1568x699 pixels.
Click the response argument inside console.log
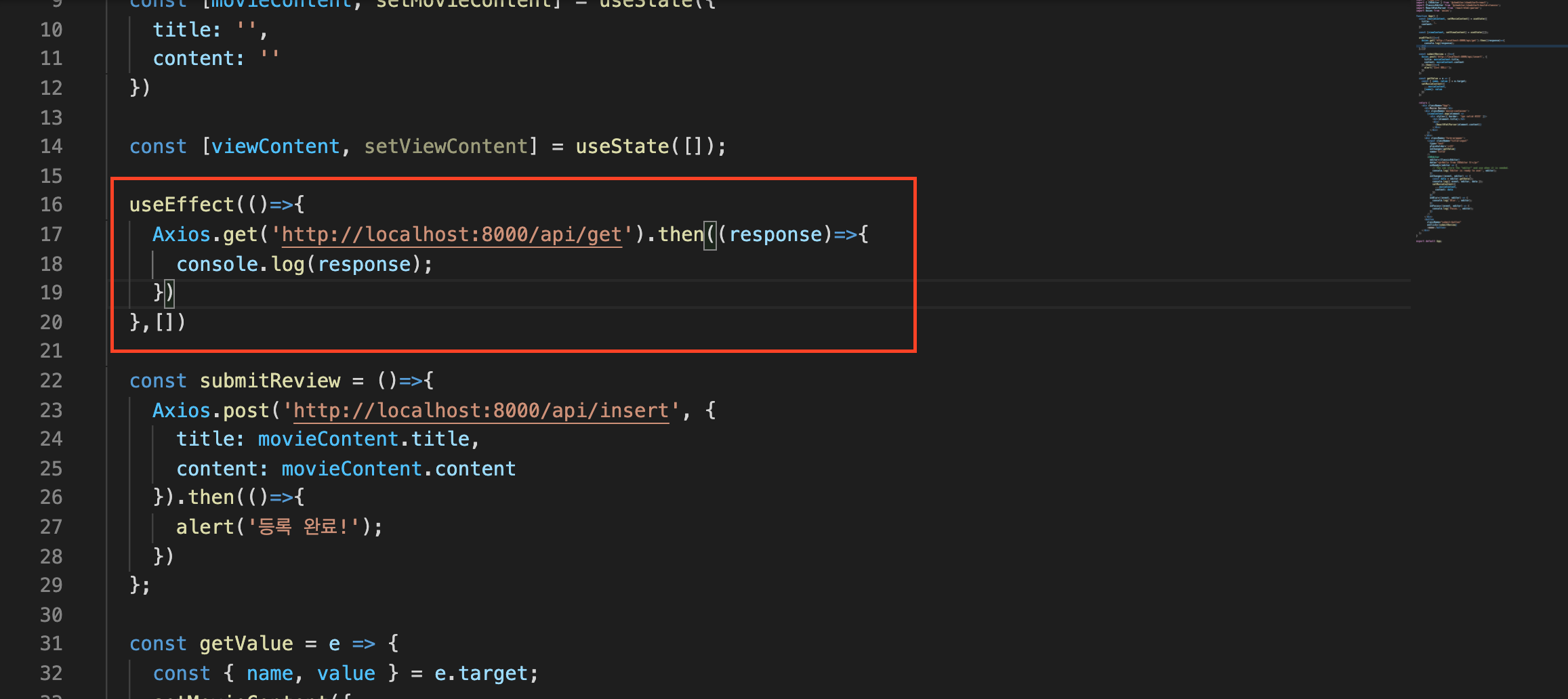364,264
